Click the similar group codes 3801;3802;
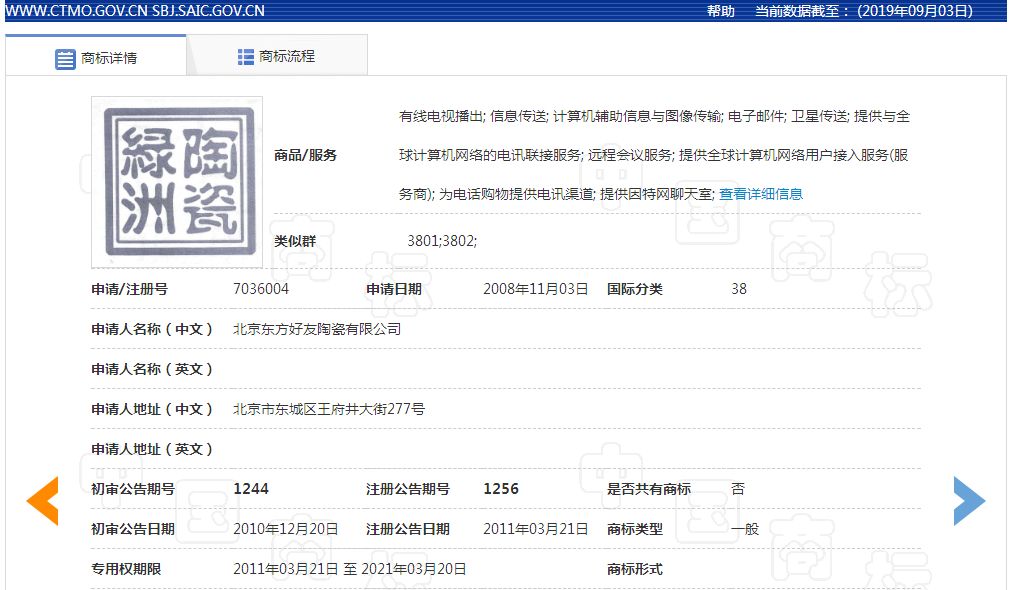Viewport: 1014px width, 590px height. (x=442, y=241)
